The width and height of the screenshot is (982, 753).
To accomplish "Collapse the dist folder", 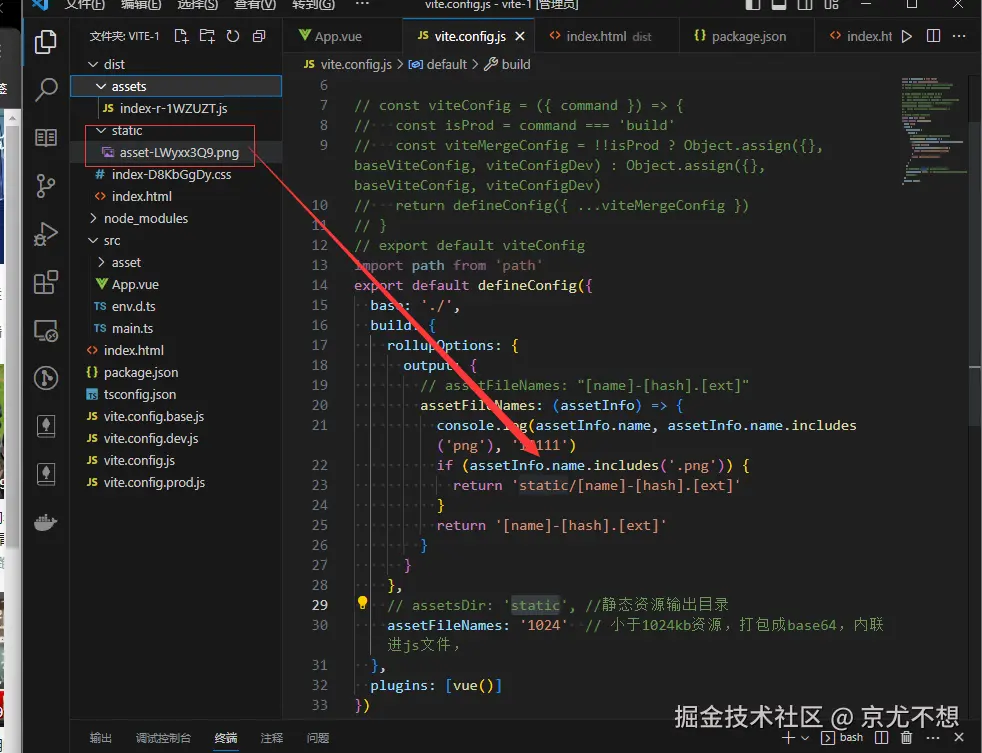I will [93, 65].
